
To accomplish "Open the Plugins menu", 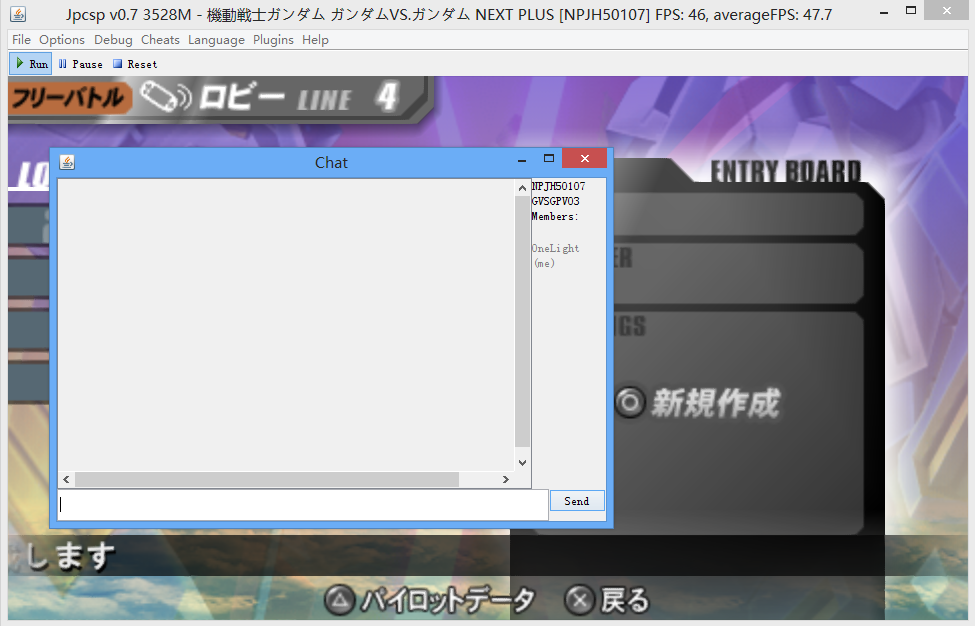I will click(273, 40).
